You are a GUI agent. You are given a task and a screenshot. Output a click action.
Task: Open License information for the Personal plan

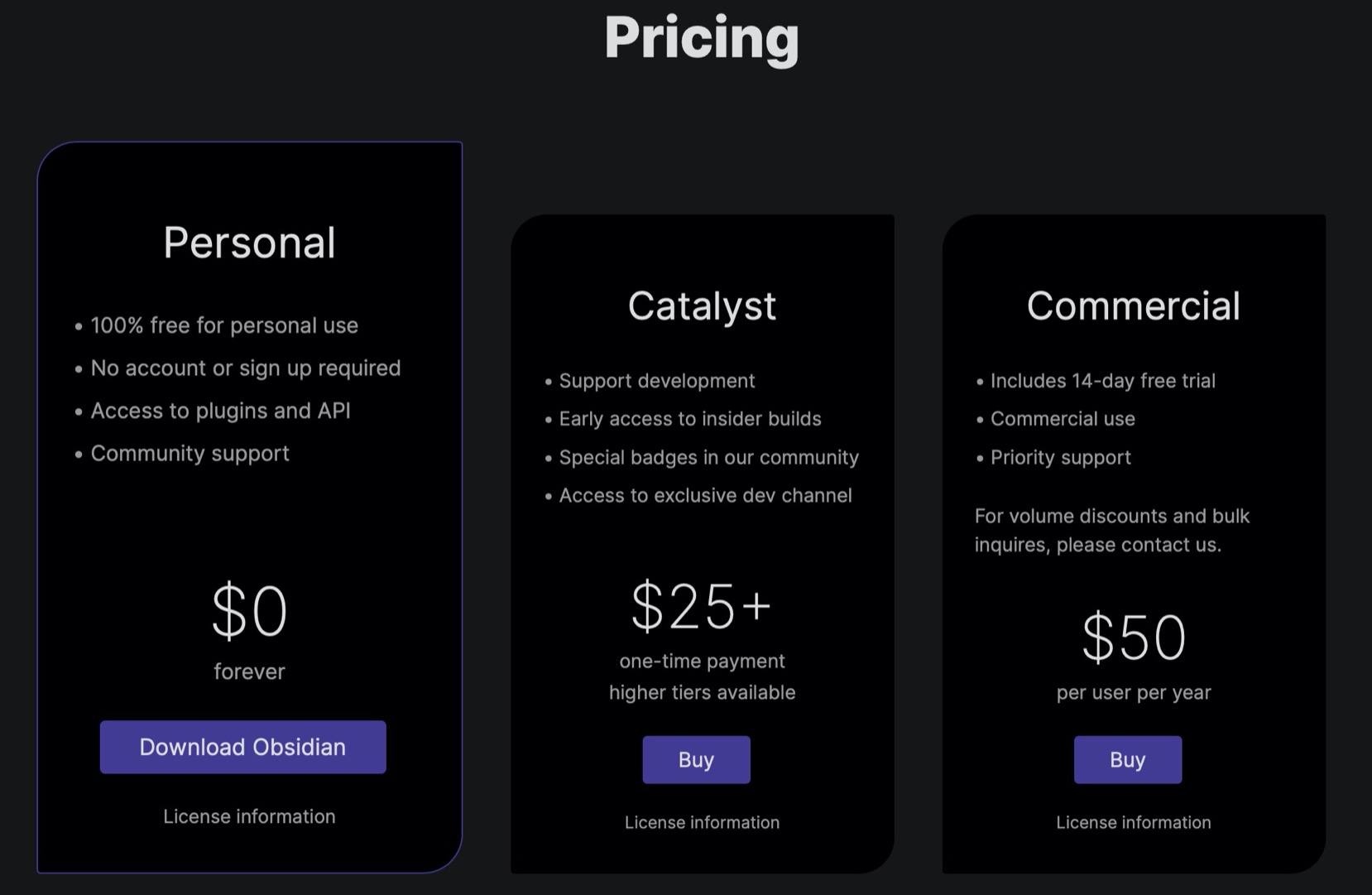pos(249,816)
